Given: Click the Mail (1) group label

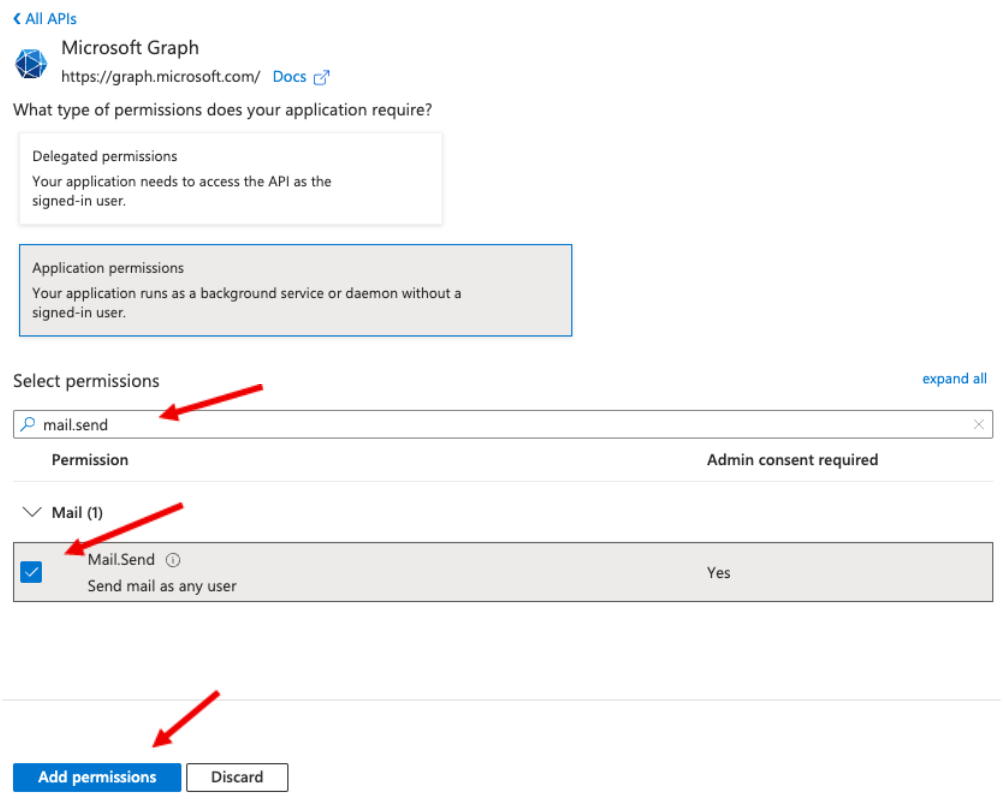Looking at the screenshot, I should (x=77, y=513).
